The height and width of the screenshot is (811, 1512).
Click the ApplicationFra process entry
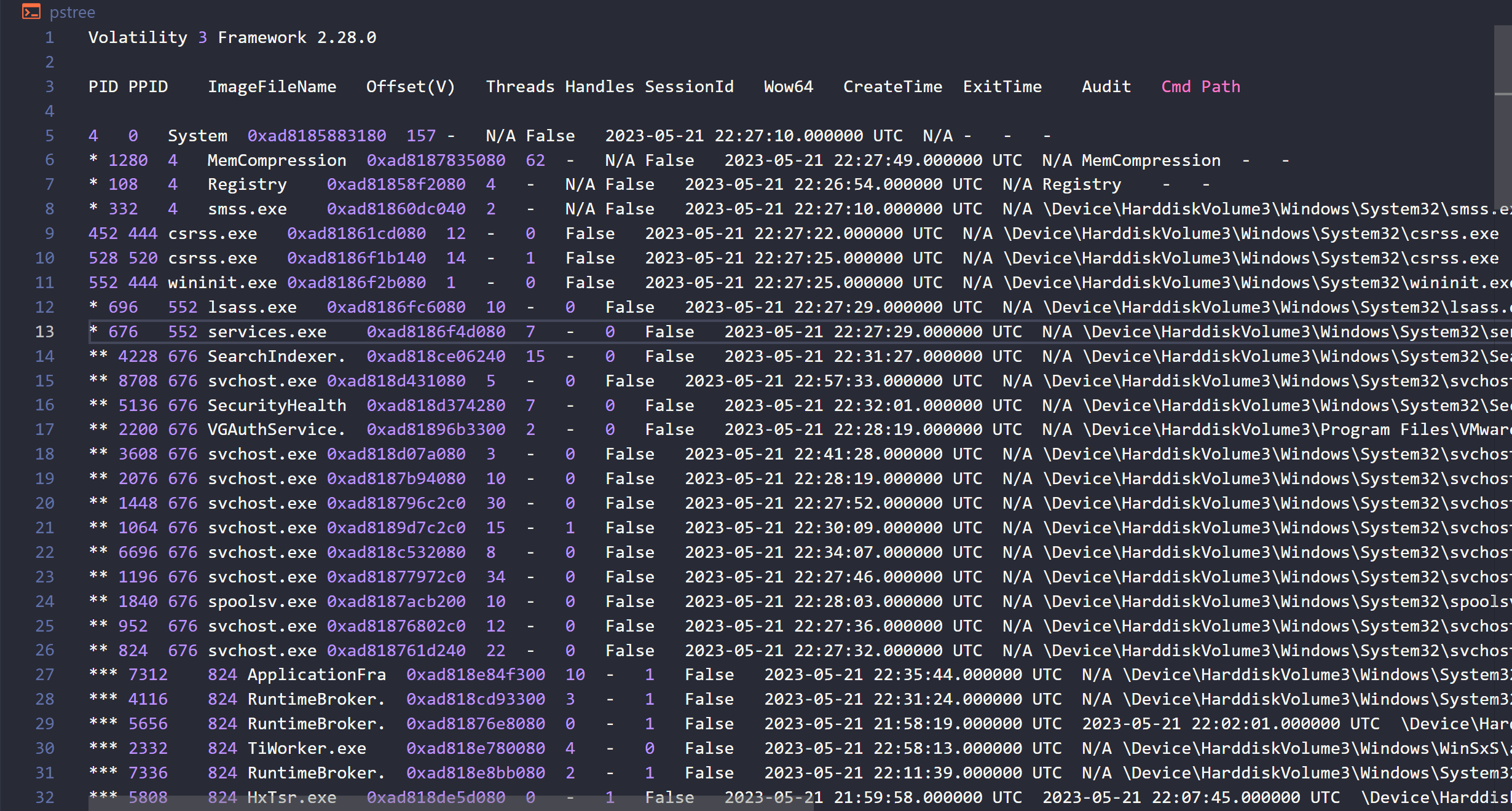(x=317, y=675)
